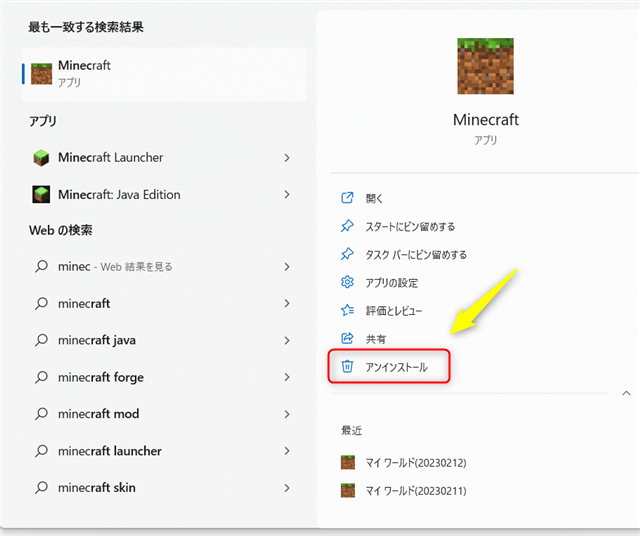Click the Minecraft Launcher app icon
The height and width of the screenshot is (536, 640).
[x=41, y=158]
